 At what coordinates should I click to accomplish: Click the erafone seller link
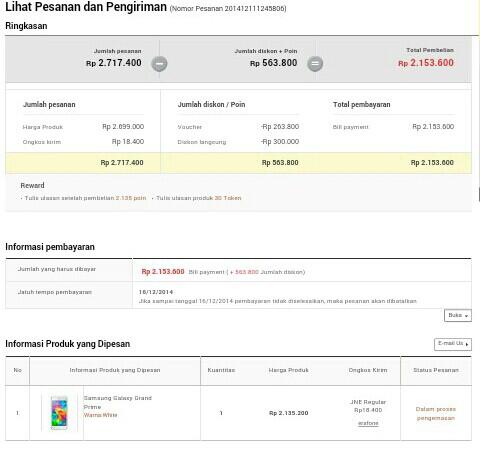tap(368, 423)
